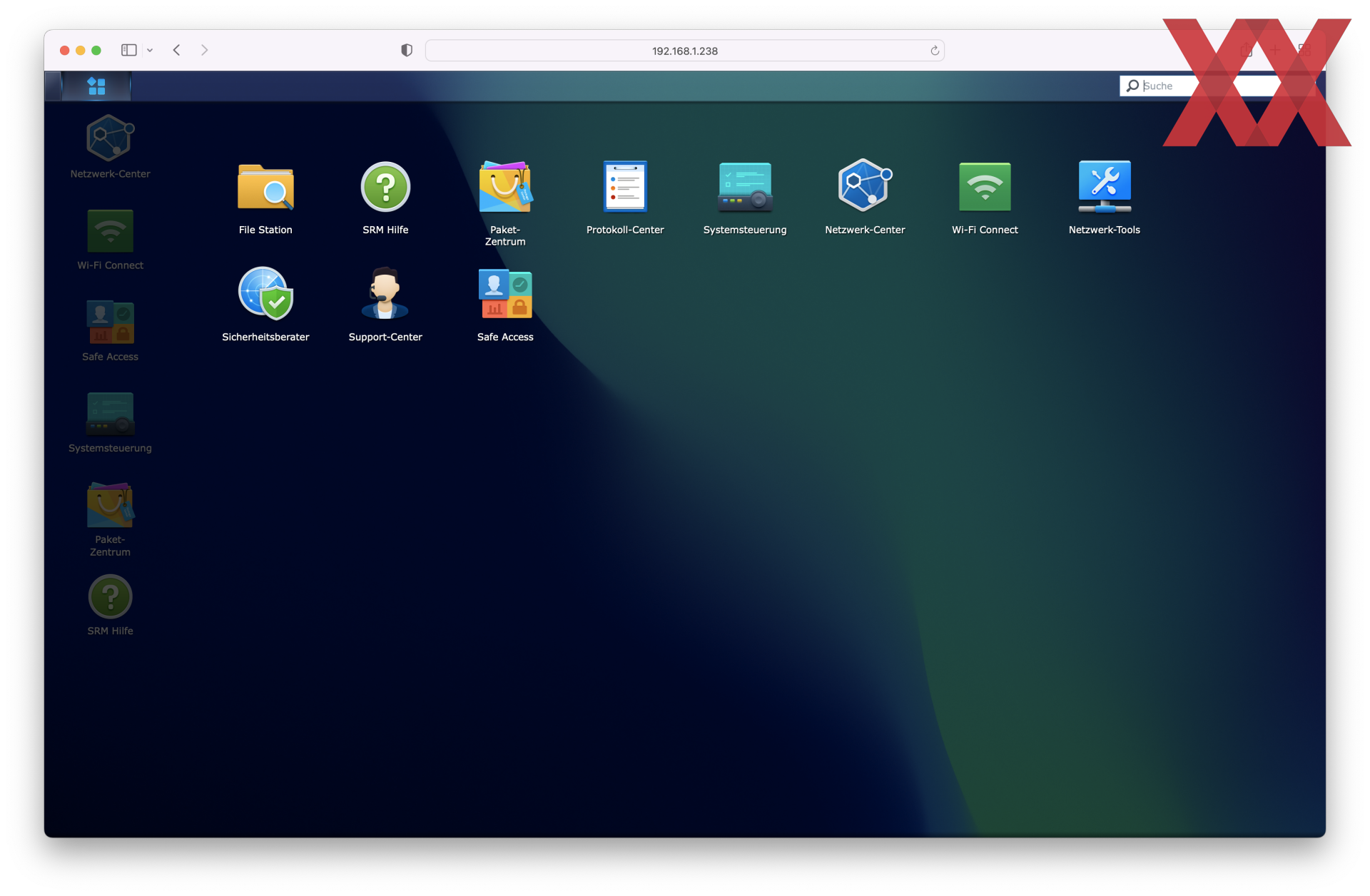Click Netzwerk-Center desktop shortcut on left
Image resolution: width=1370 pixels, height=896 pixels.
pos(110,146)
